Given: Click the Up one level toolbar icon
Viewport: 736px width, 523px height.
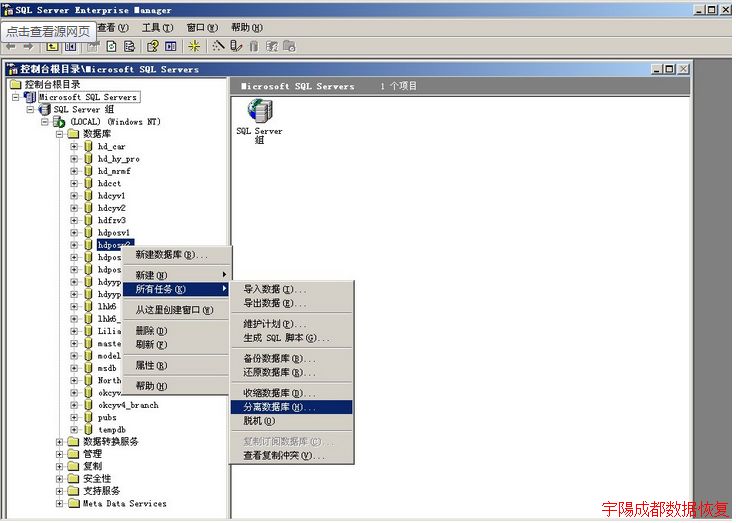Looking at the screenshot, I should [52, 46].
